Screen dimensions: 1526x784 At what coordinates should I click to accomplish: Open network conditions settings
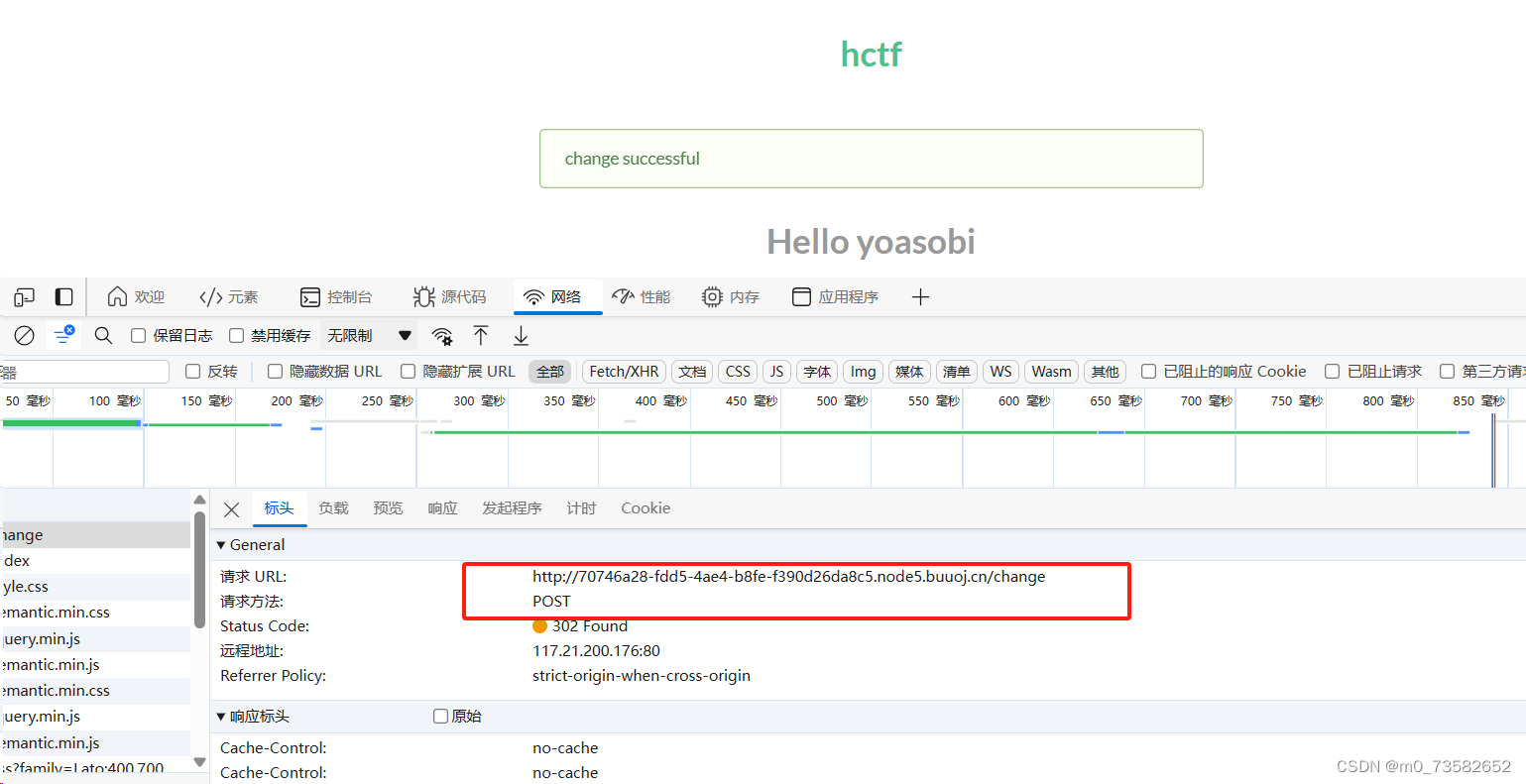(x=442, y=335)
